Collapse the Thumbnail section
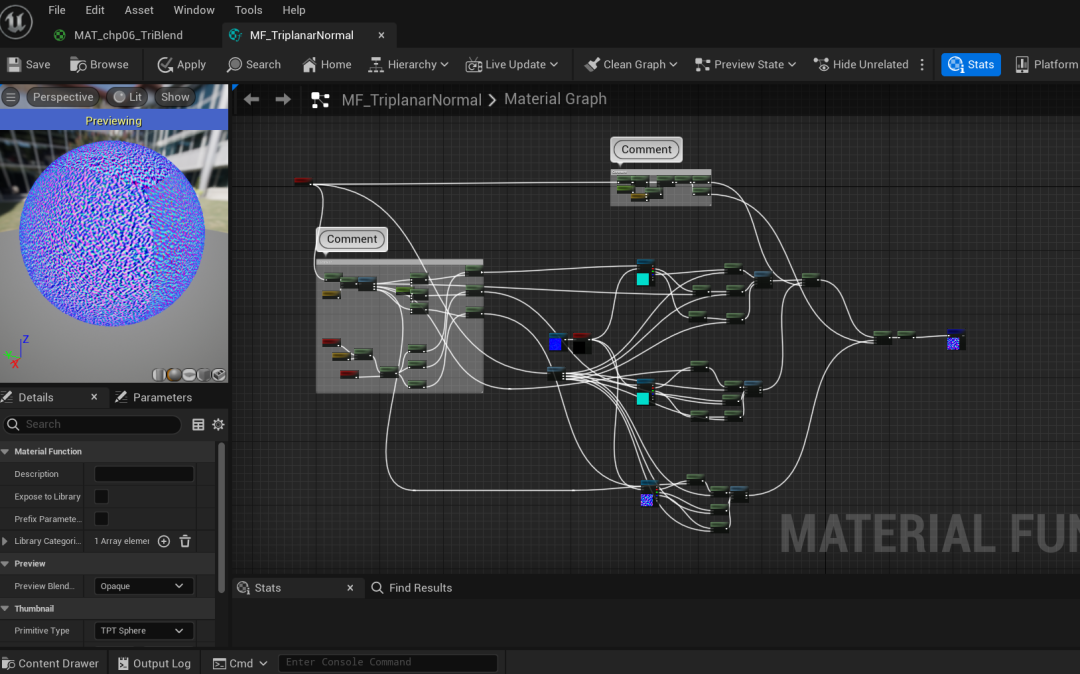This screenshot has height=674, width=1080. 6,609
